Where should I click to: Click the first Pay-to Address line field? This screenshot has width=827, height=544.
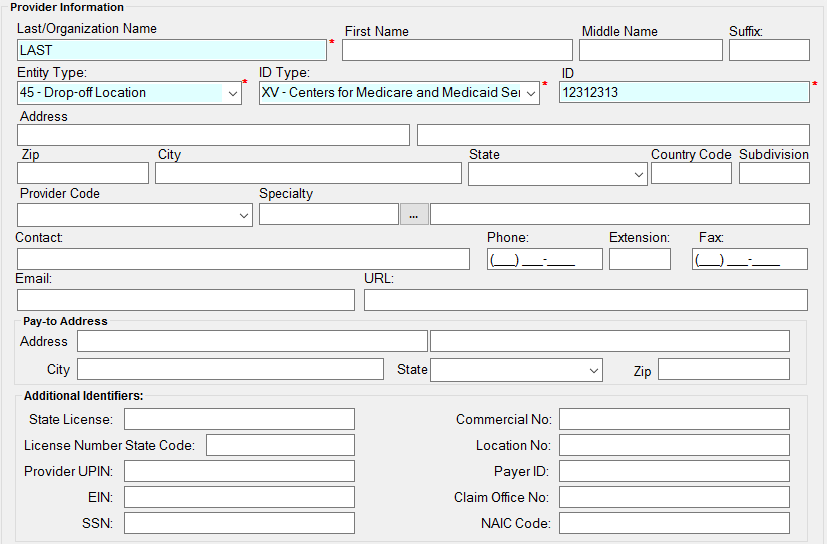point(252,341)
